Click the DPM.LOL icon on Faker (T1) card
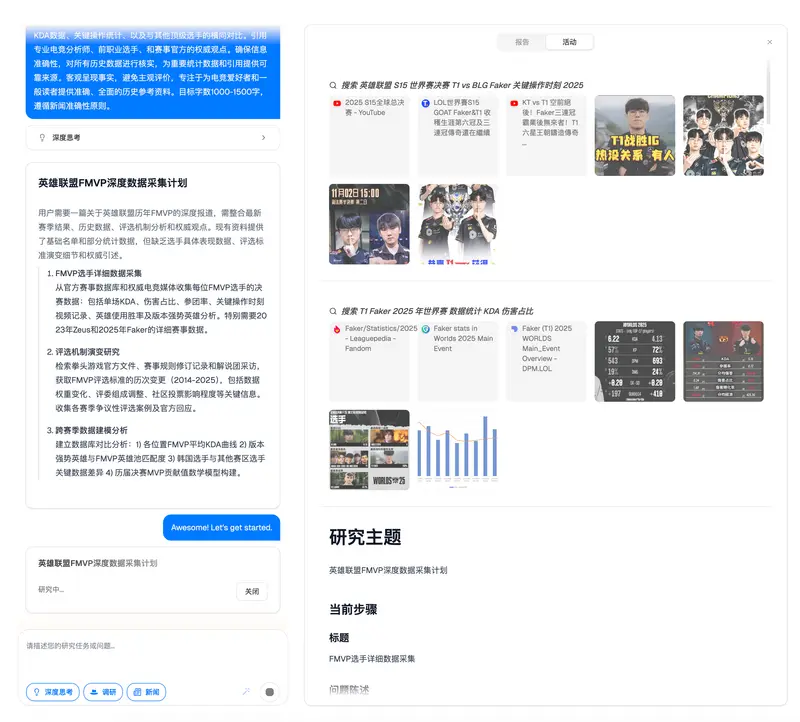The image size is (800, 722). [514, 329]
